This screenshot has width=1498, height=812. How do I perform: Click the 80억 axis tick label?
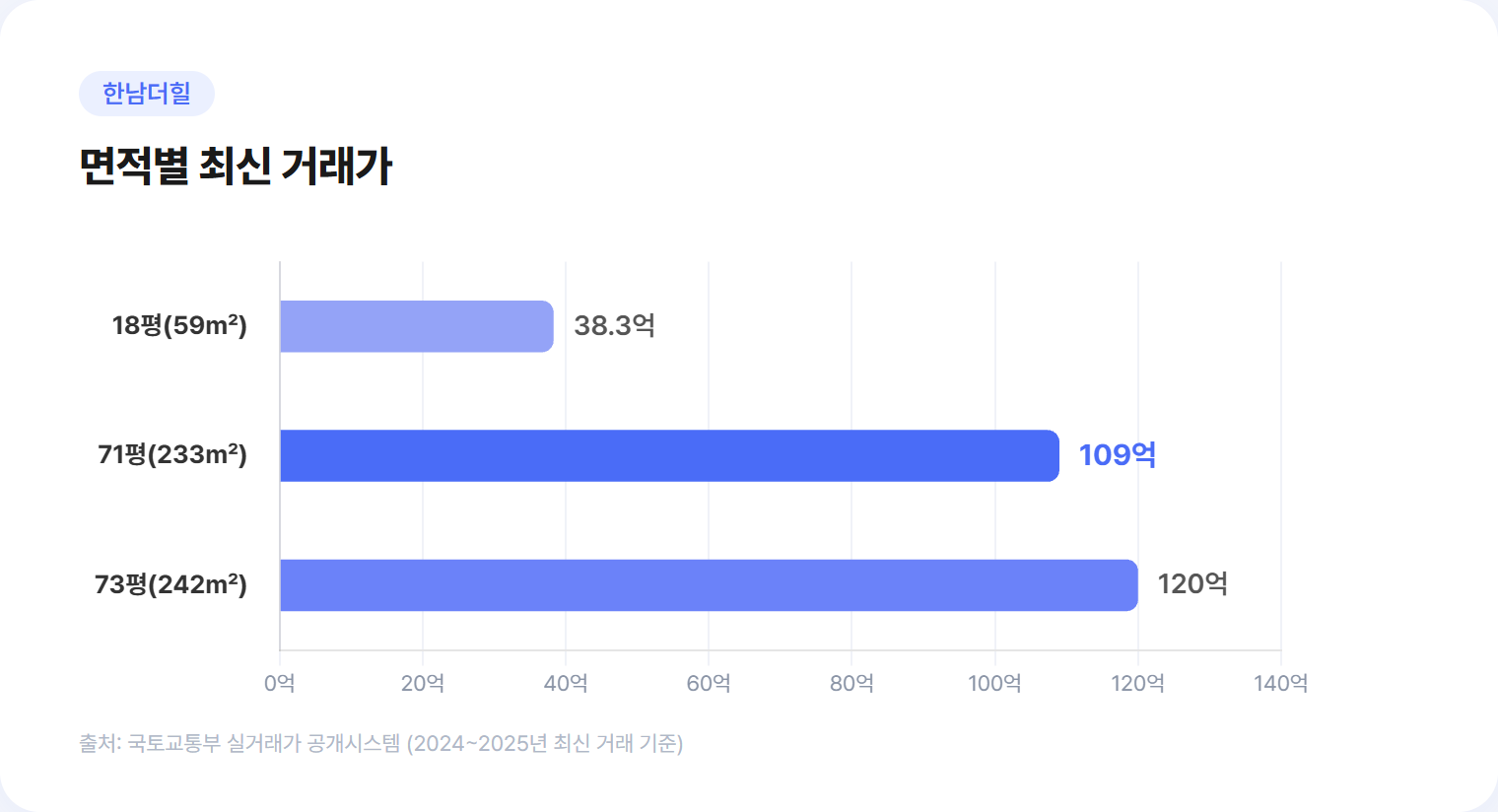851,683
